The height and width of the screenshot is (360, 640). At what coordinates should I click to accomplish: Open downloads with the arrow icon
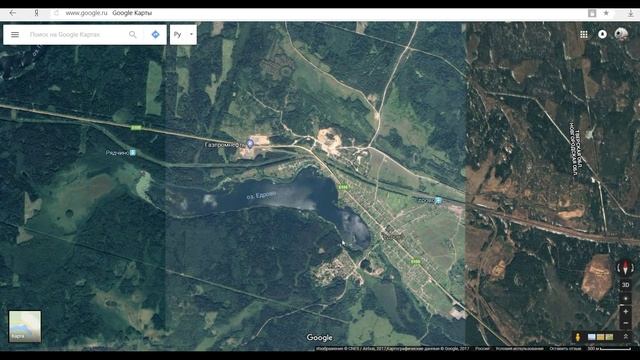(631, 13)
